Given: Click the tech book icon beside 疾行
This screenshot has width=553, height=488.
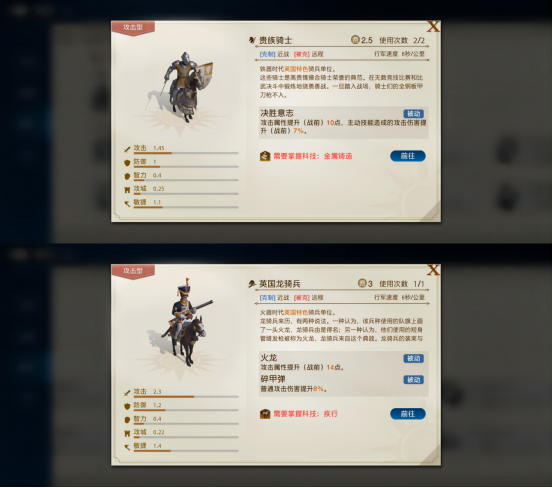Looking at the screenshot, I should click(265, 414).
